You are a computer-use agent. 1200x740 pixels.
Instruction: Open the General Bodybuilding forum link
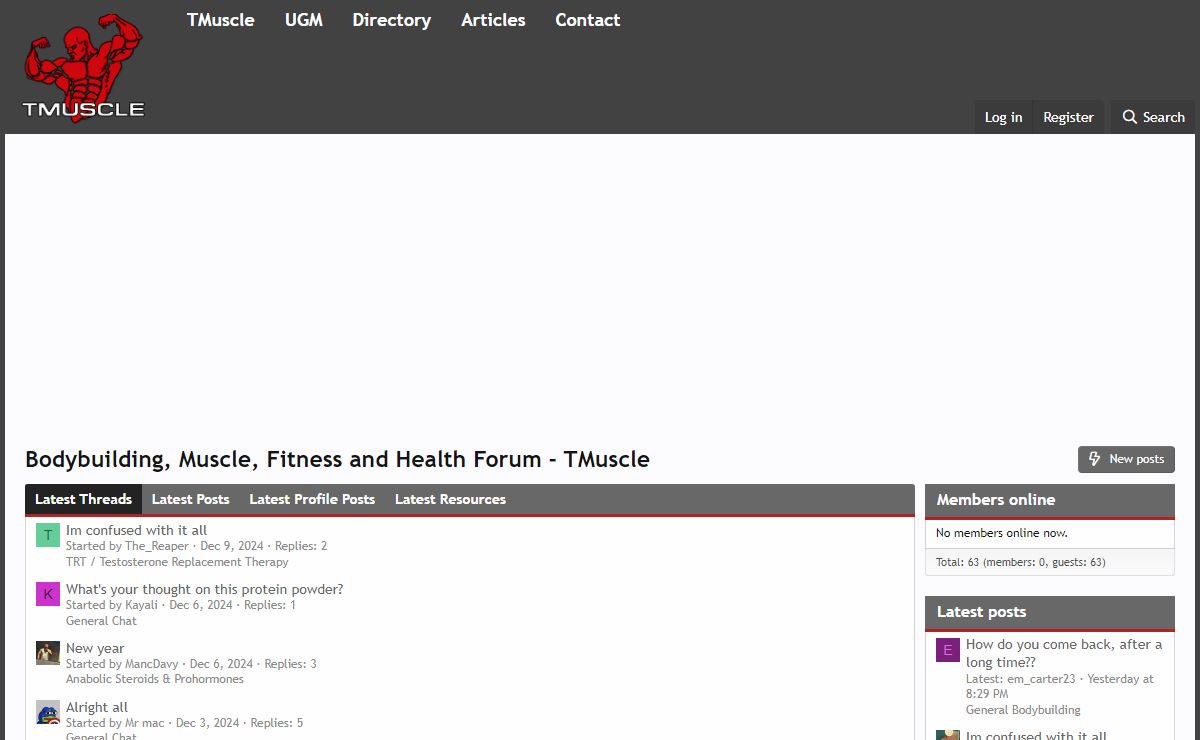(1023, 710)
